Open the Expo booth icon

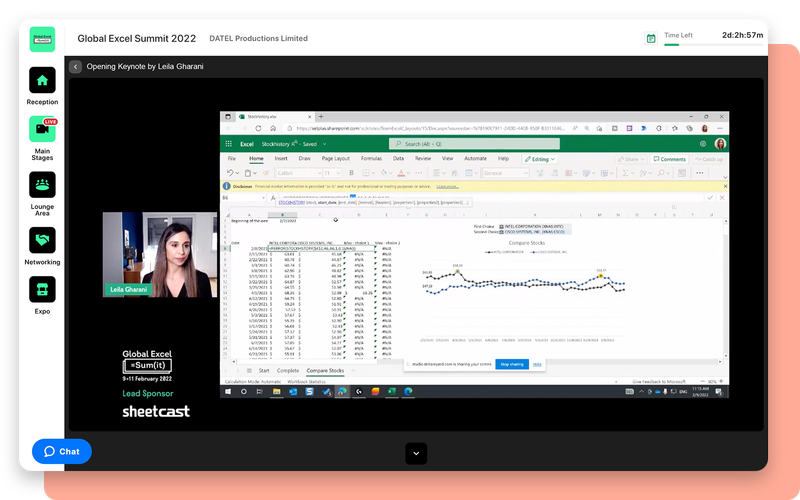click(x=42, y=289)
